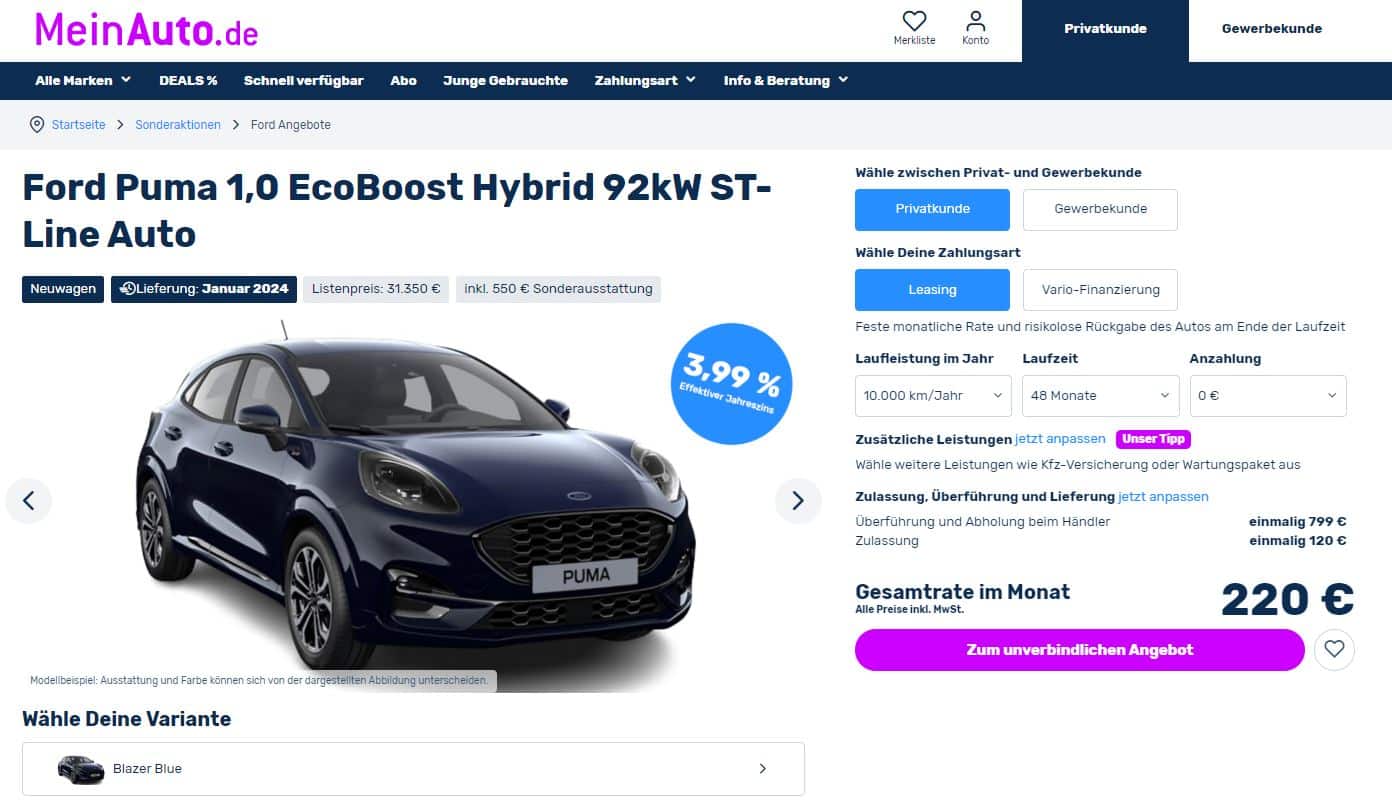Open the Konto account icon
The height and width of the screenshot is (806, 1392).
click(x=975, y=21)
